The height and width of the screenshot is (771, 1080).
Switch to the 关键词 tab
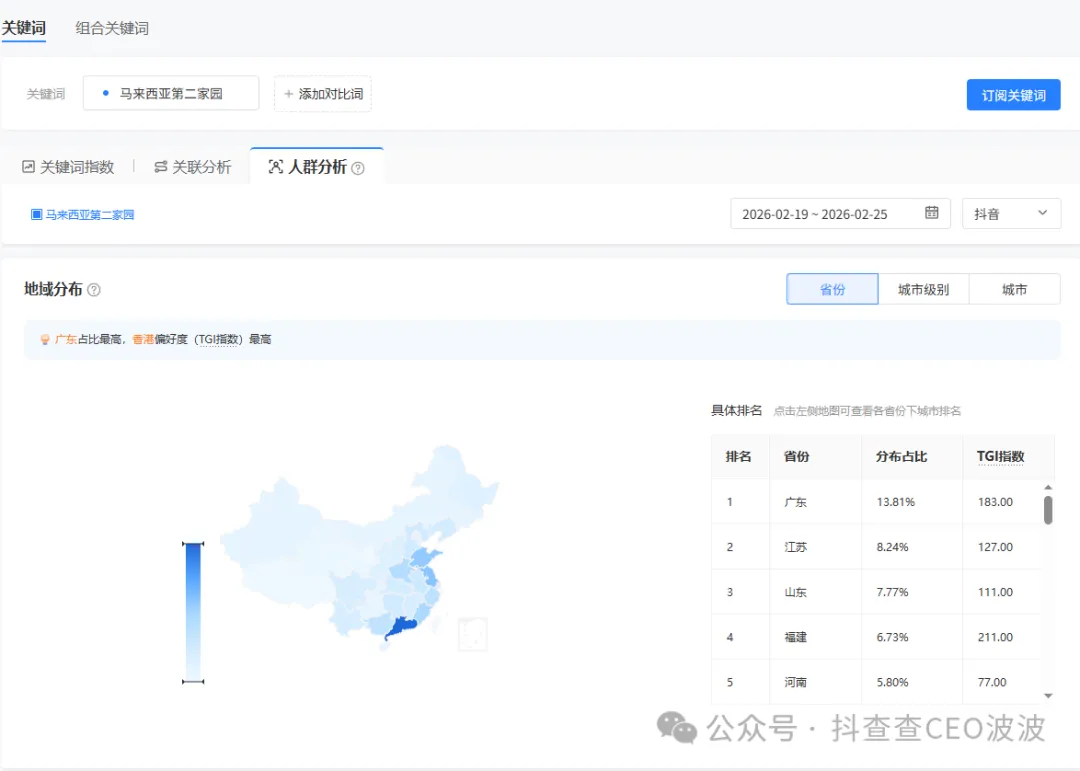(x=26, y=29)
